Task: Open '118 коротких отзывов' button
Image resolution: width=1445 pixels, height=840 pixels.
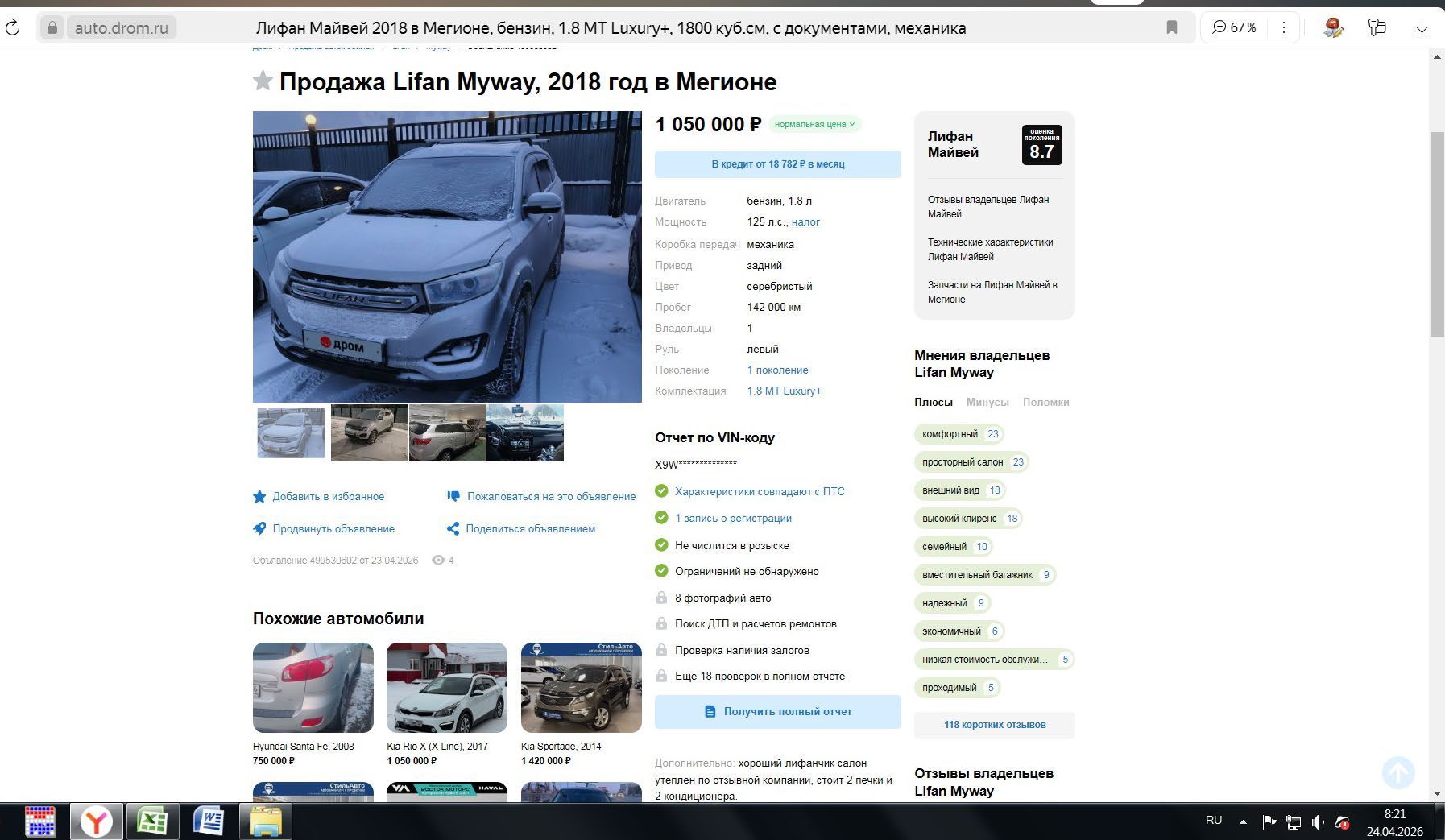Action: 995,725
